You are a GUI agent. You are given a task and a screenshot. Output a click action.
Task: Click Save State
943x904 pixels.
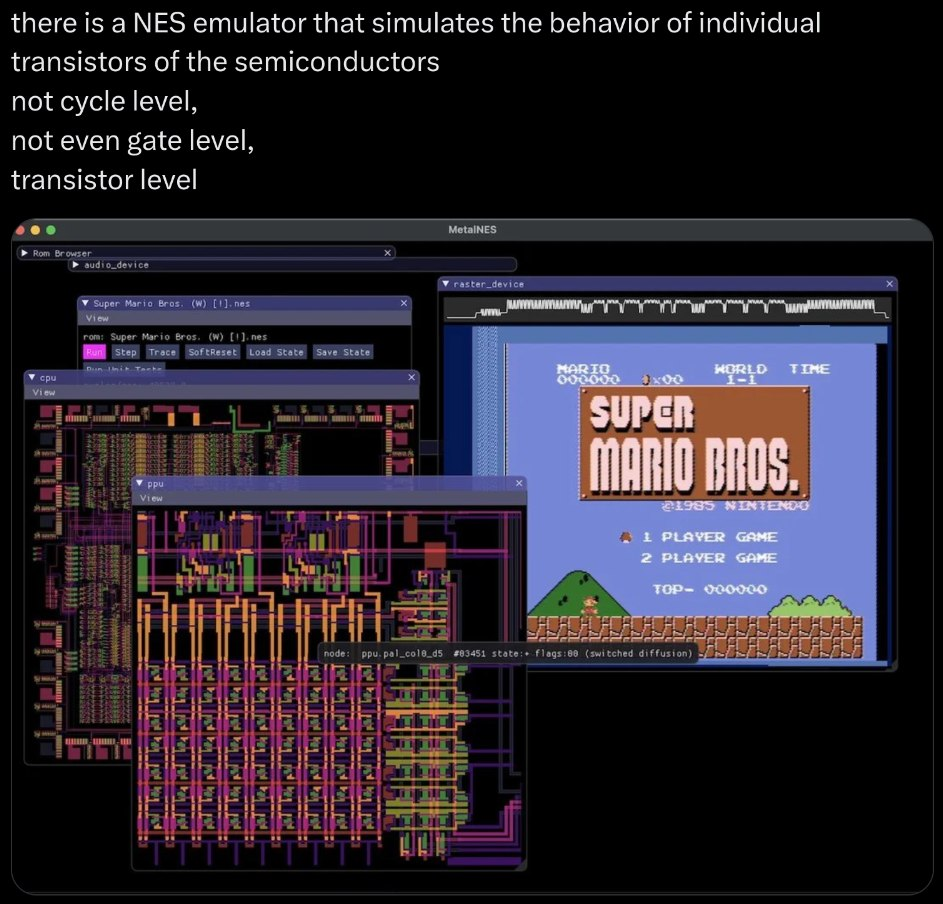pyautogui.click(x=342, y=352)
